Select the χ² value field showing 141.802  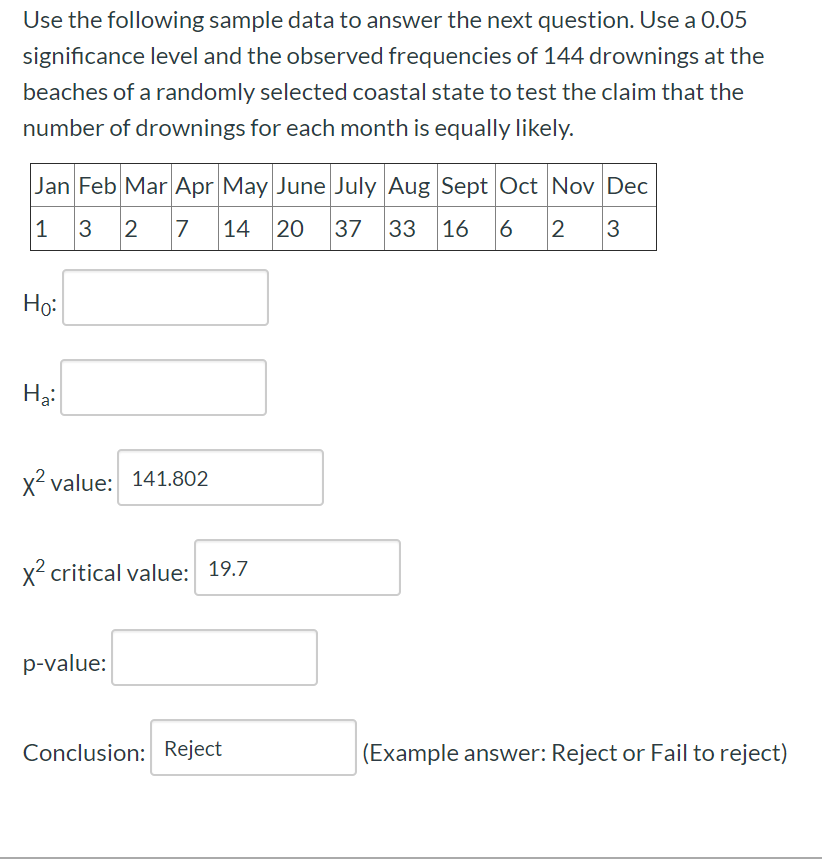[x=220, y=478]
